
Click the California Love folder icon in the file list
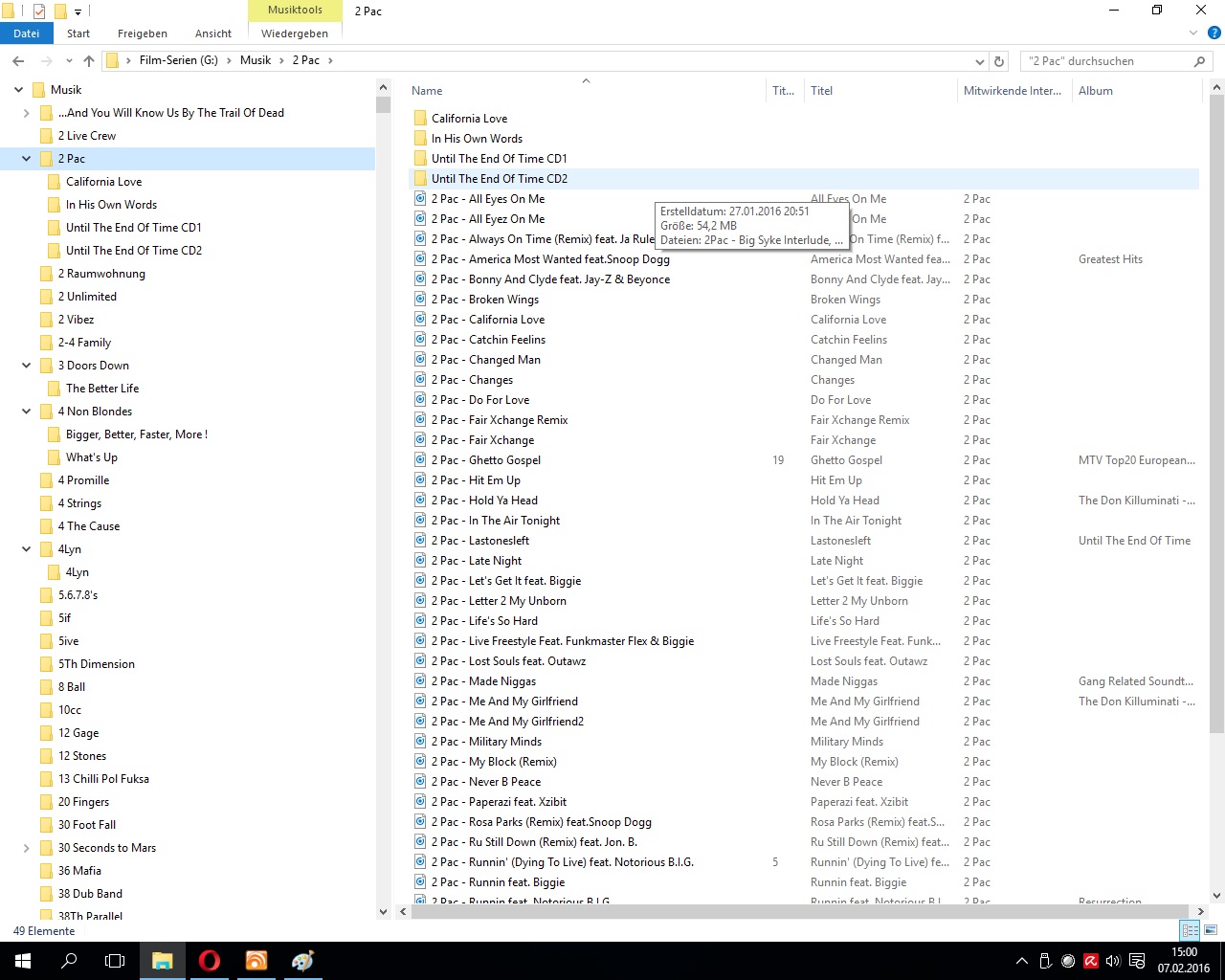point(420,119)
